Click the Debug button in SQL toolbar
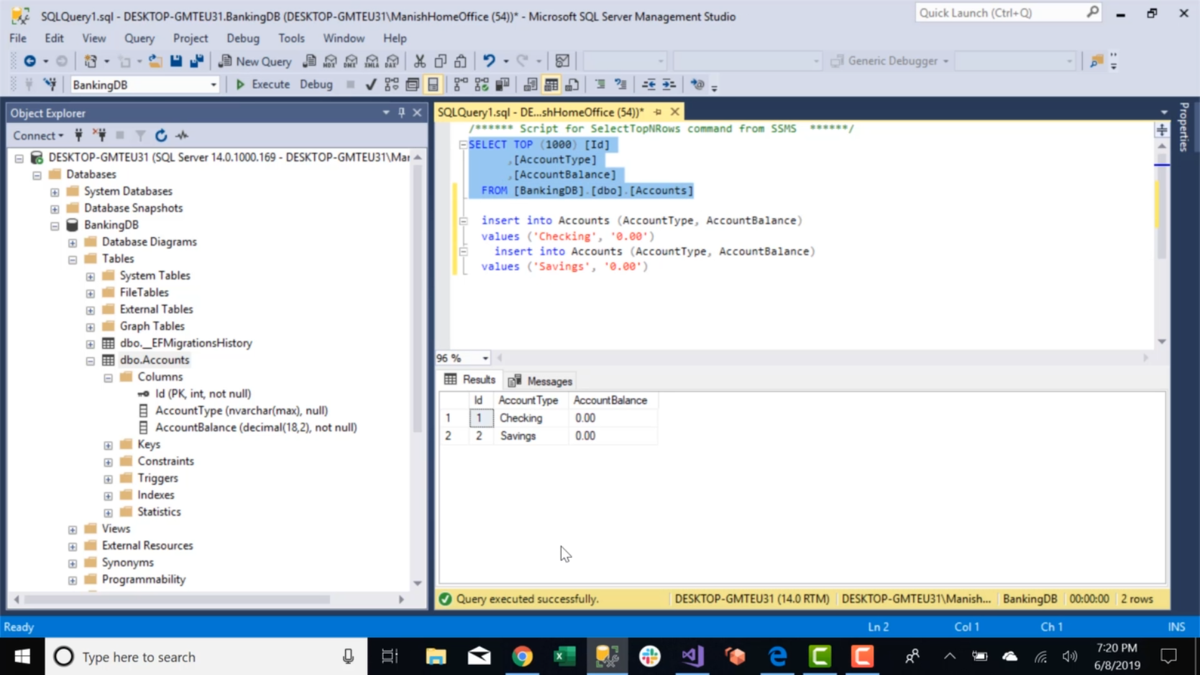 tap(316, 85)
